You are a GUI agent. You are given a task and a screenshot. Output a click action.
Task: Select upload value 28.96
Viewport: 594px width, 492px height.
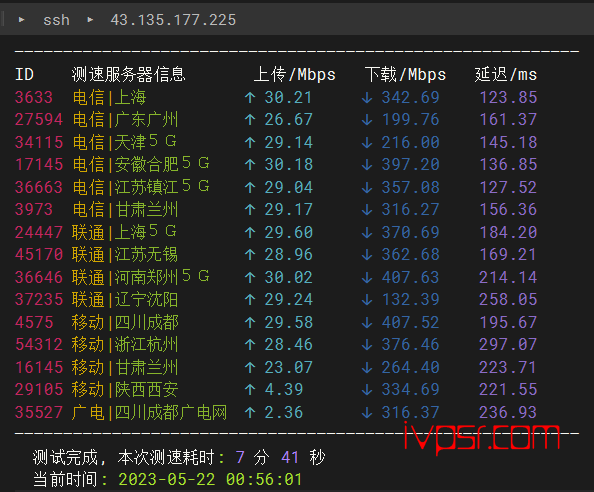(288, 255)
